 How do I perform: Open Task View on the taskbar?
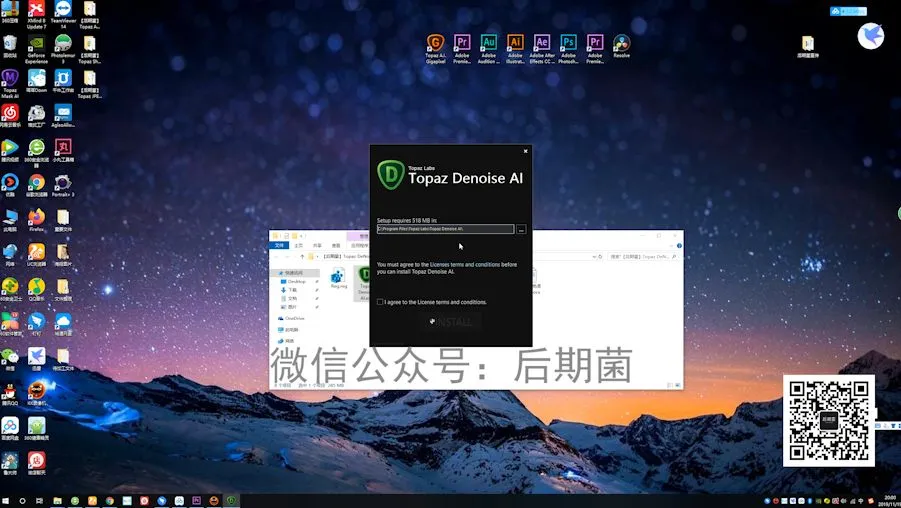pyautogui.click(x=39, y=501)
